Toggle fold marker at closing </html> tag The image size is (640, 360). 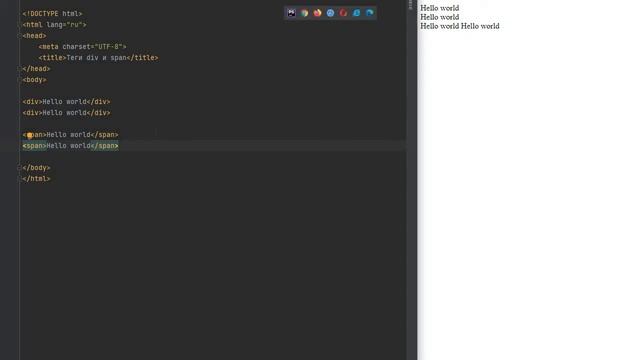[20, 179]
